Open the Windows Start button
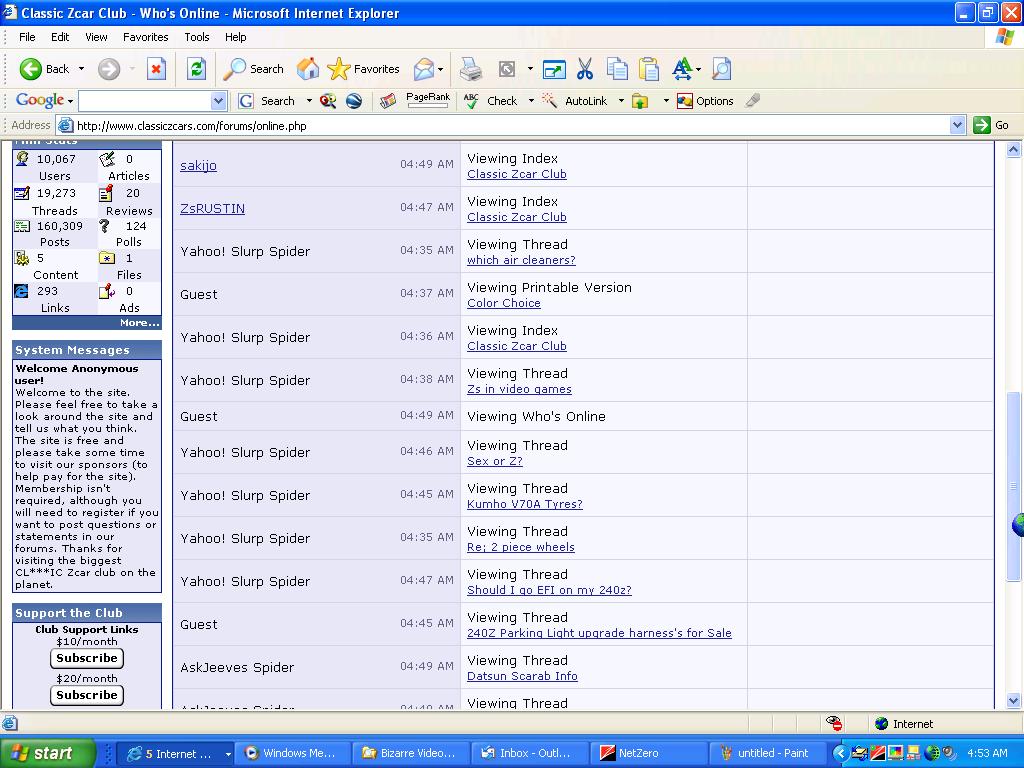The height and width of the screenshot is (768, 1024). point(47,753)
